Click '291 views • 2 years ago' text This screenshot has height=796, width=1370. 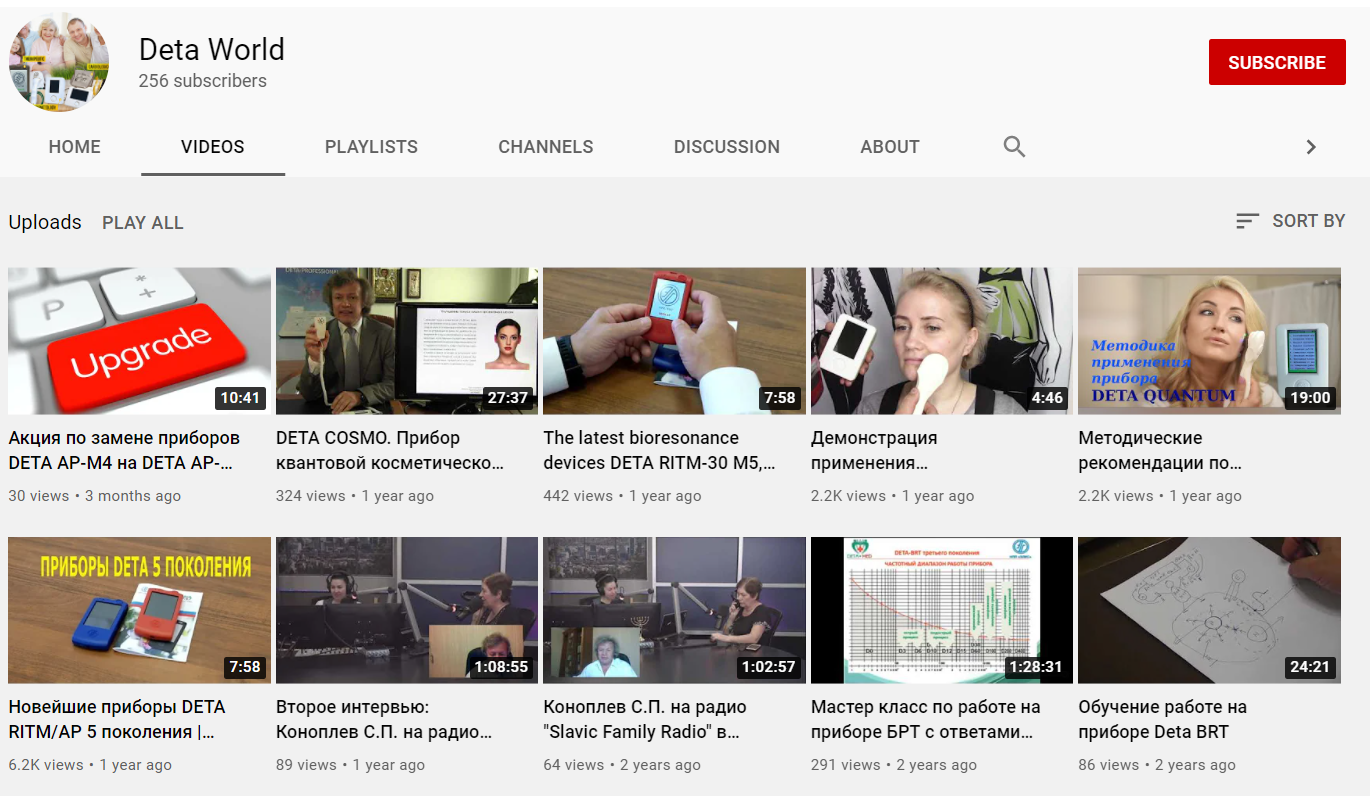[894, 765]
